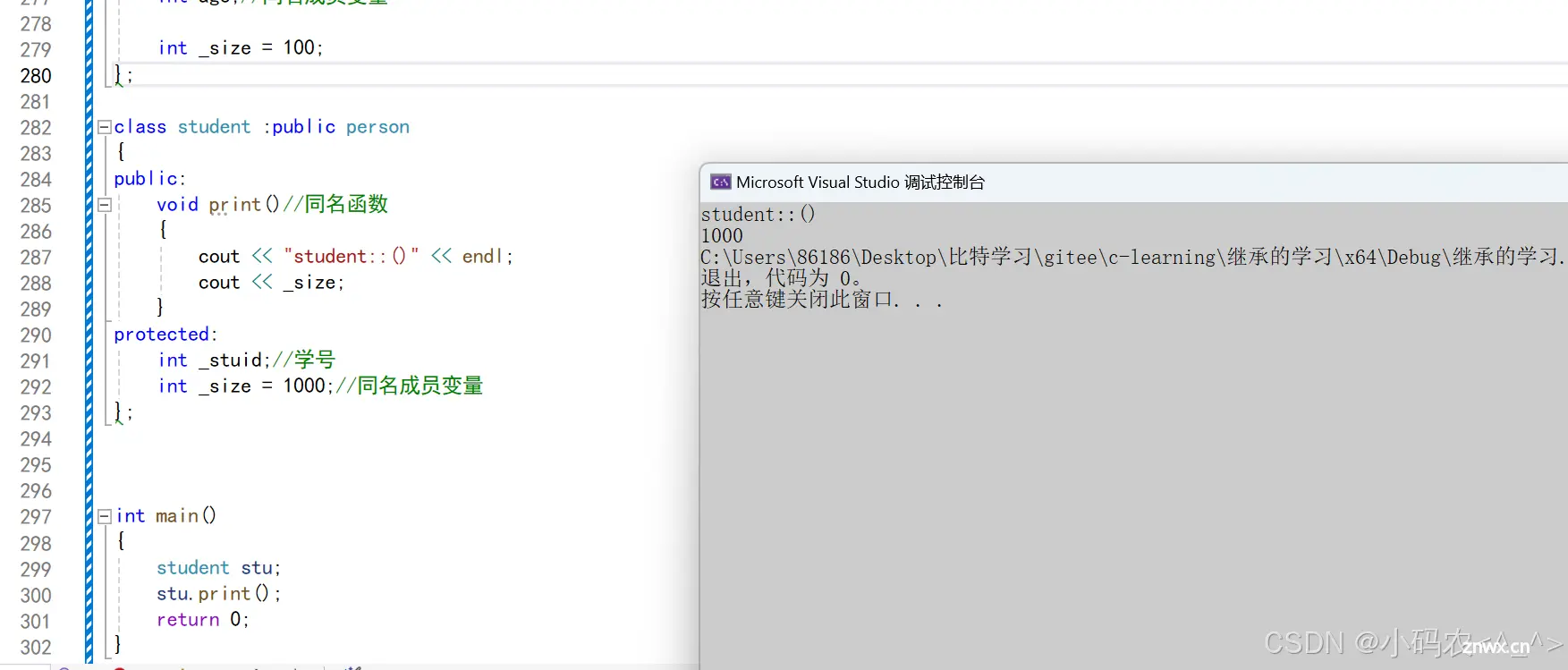Click console output 'student::()'
Screen dimensions: 1568x670
[758, 215]
